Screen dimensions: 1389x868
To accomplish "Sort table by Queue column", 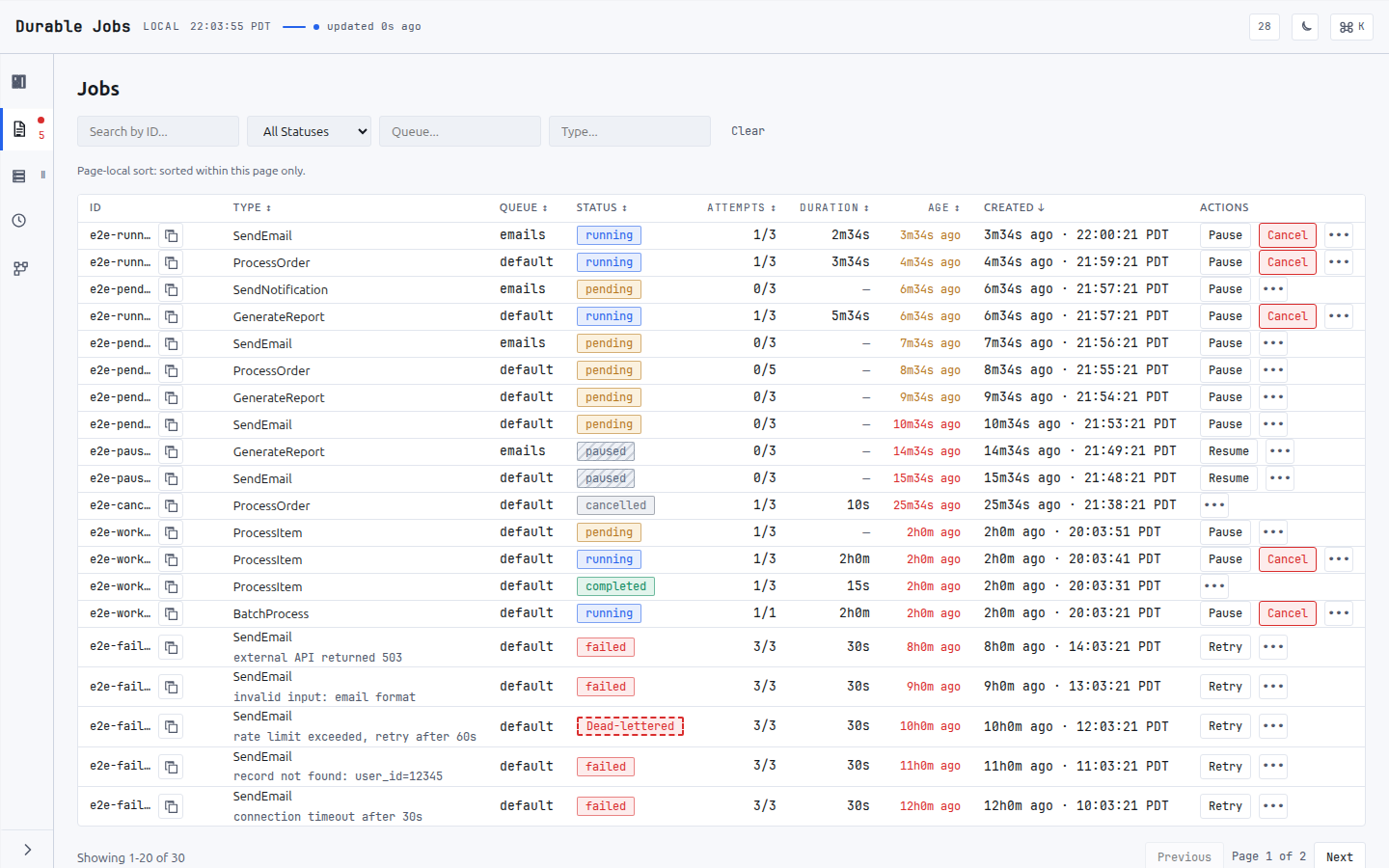I will pos(524,208).
